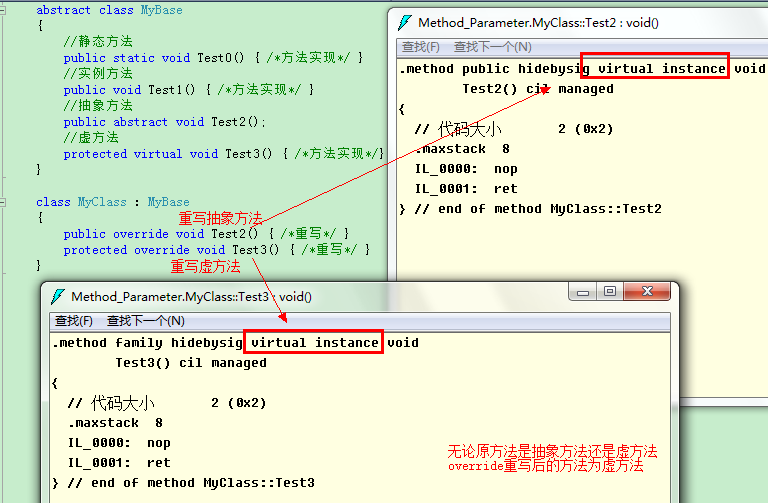Collapse the abstract class MyBase code region
This screenshot has height=503, width=768.
tap(2, 10)
